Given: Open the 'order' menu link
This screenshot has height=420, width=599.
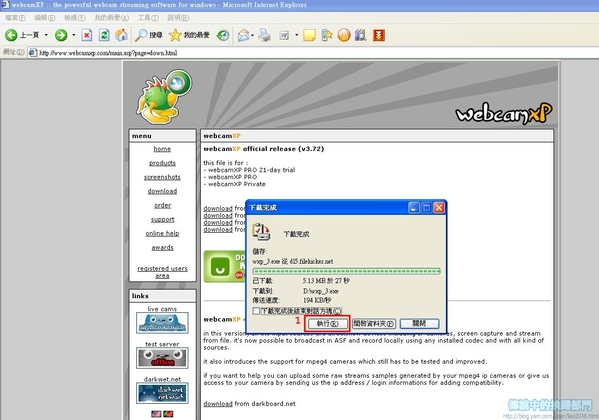Looking at the screenshot, I should [x=162, y=206].
